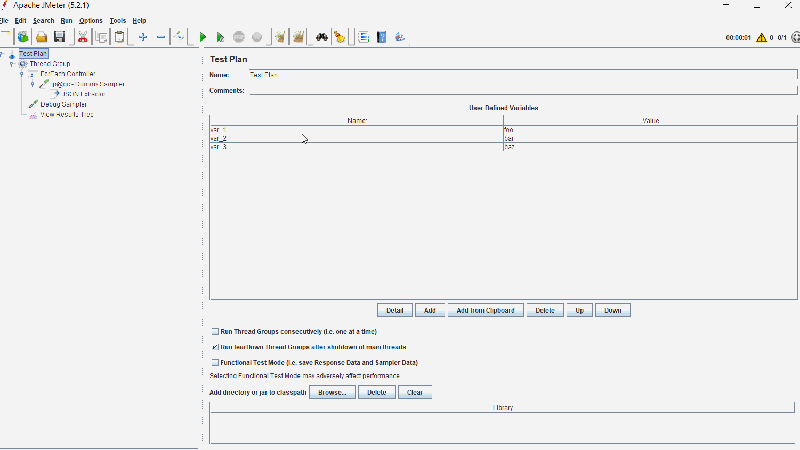Collapse the Thread Group tree node
Viewport: 800px width, 450px height.
[11, 64]
